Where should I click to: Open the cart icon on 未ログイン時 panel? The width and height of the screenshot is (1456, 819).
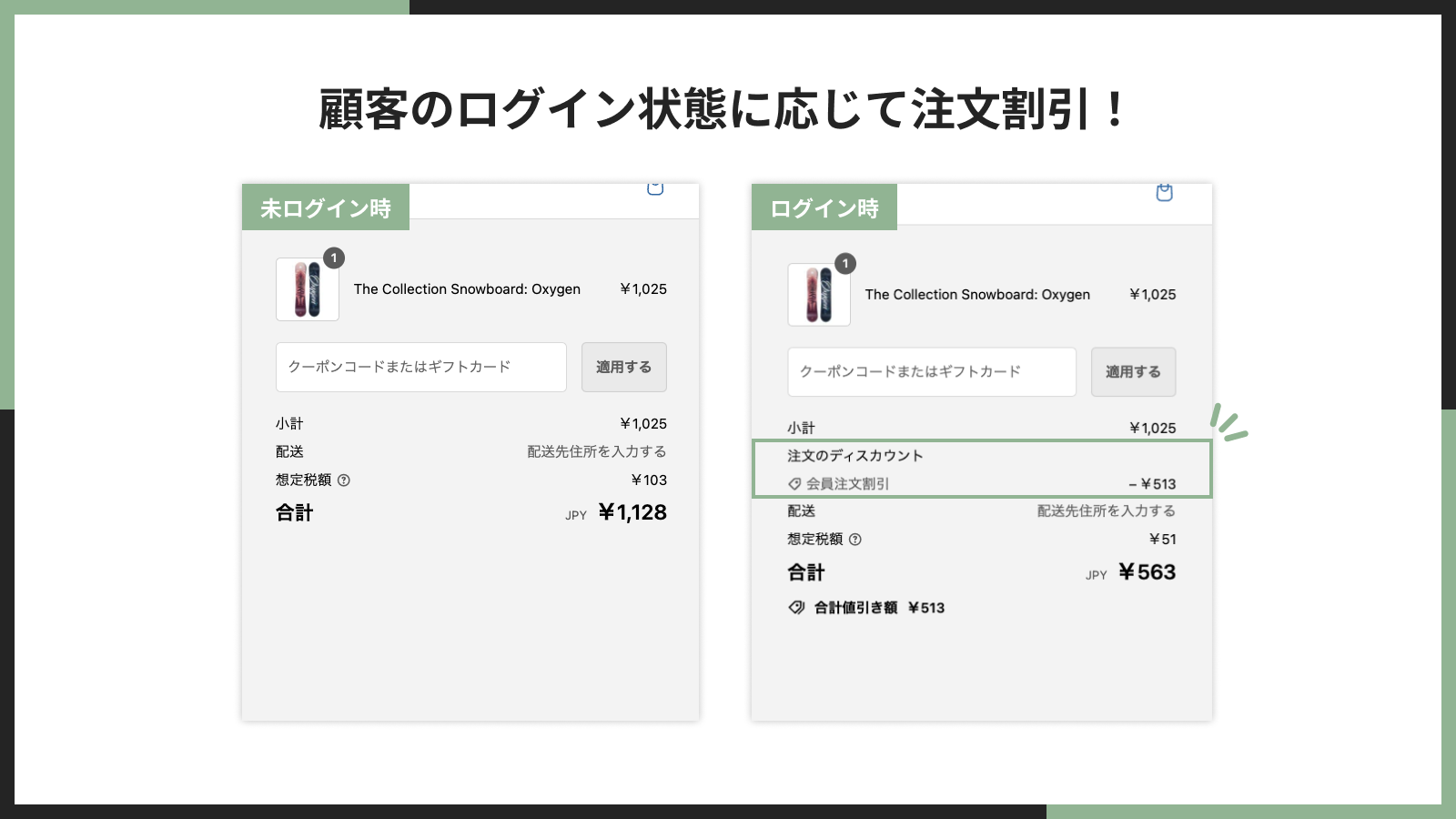tap(654, 188)
